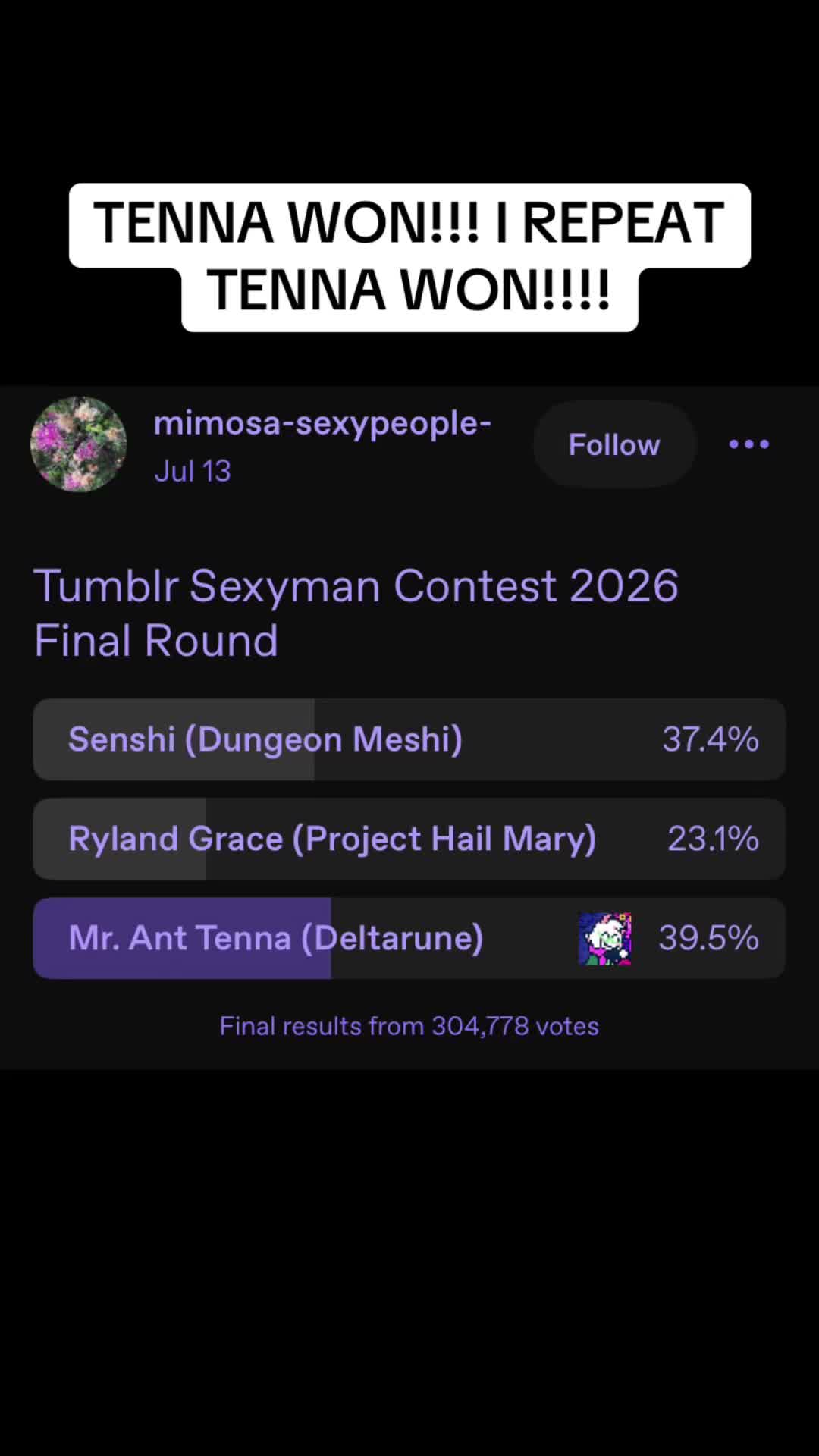This screenshot has width=819, height=1456.
Task: Click the gray filled bar of Ryland's result
Action: [120, 839]
